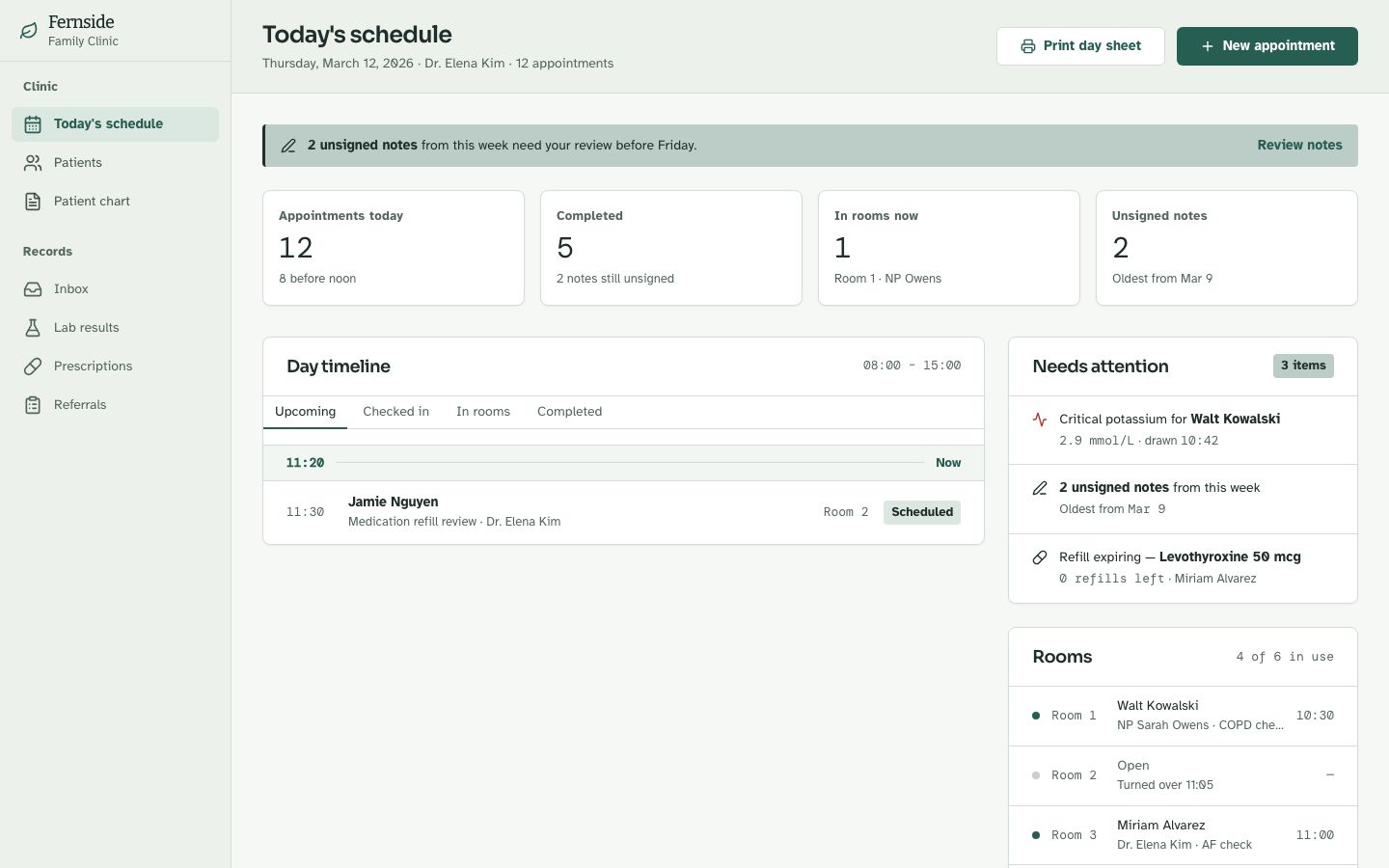1389x868 pixels.
Task: Open the Appointments today card
Action: coord(394,248)
